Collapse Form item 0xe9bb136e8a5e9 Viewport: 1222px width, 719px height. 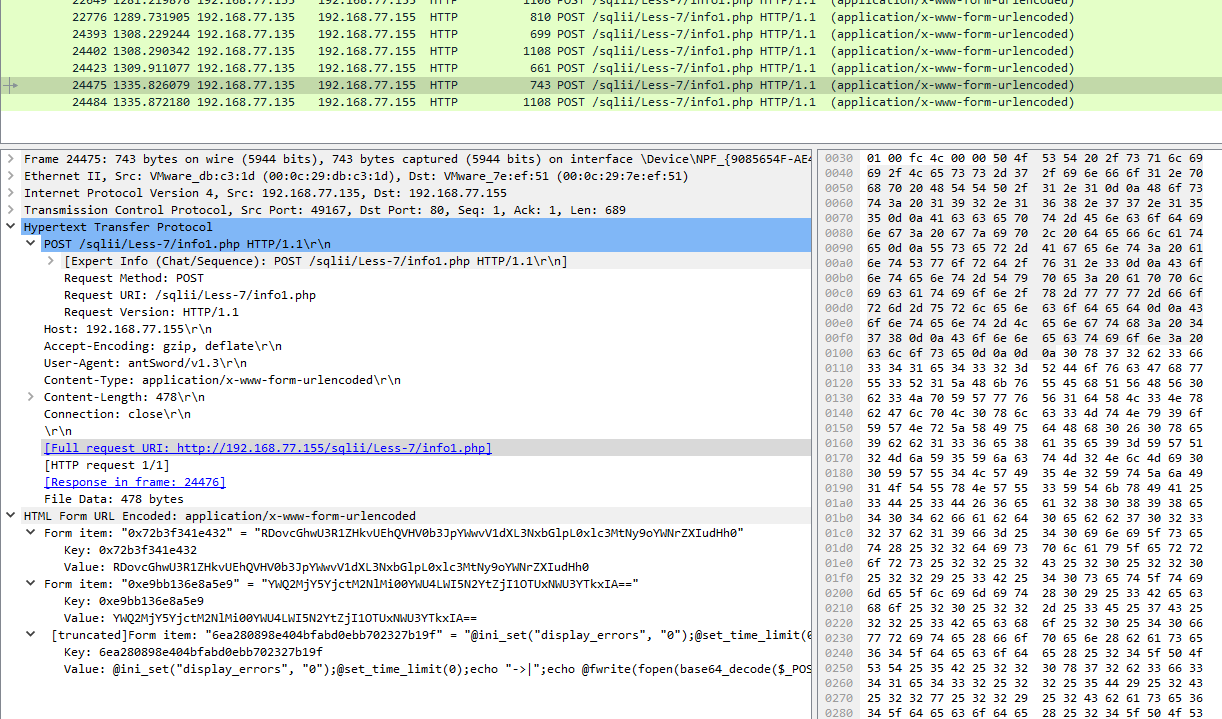click(x=31, y=584)
